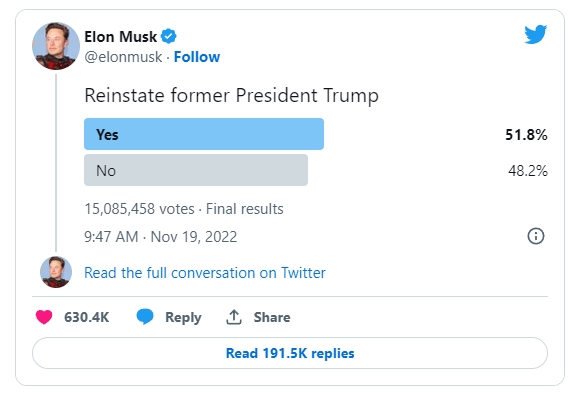This screenshot has width=584, height=394.
Task: Open the 9:47 AM Nov 19, 2022 timestamp
Action: point(161,237)
